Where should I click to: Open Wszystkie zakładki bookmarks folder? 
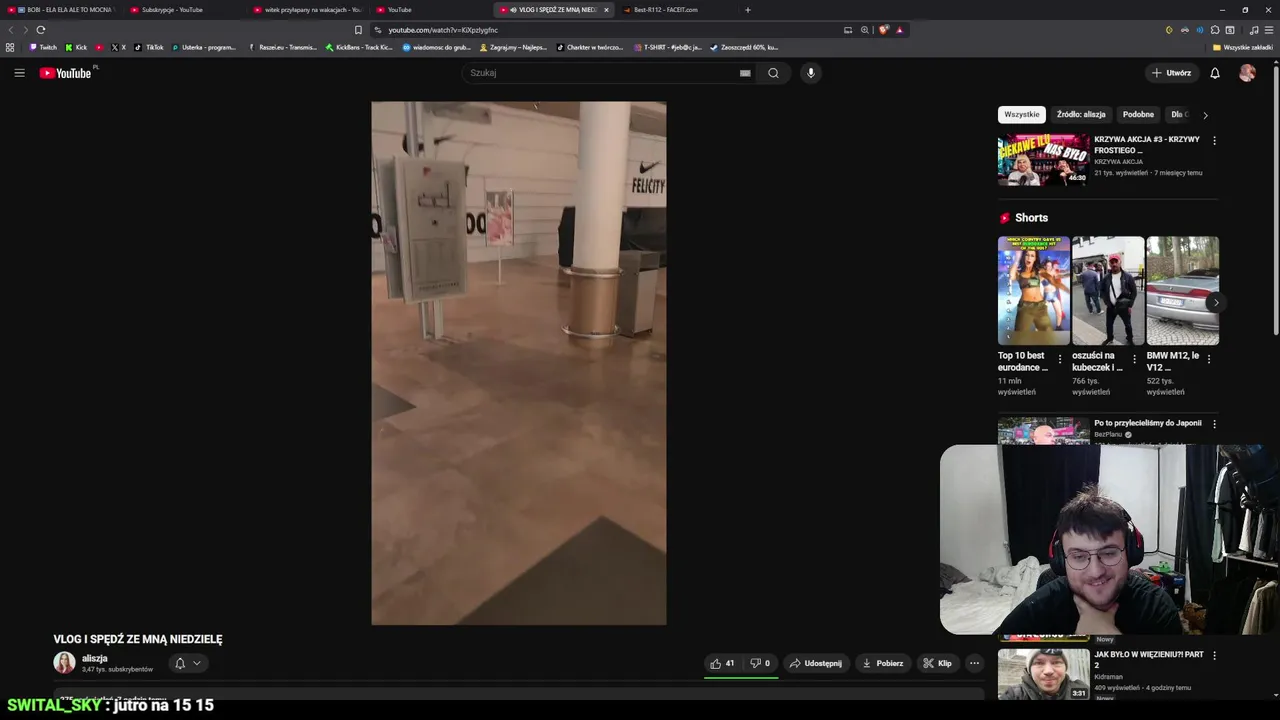coord(1242,47)
